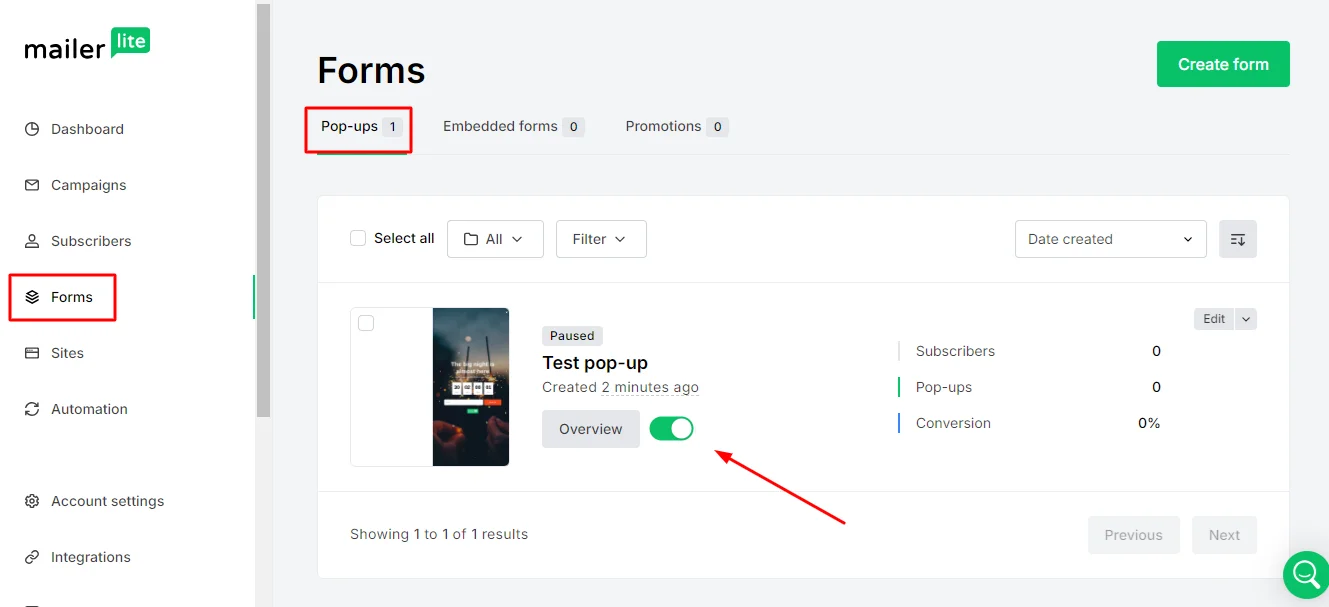Image resolution: width=1329 pixels, height=607 pixels.
Task: Click the 0% conversion value
Action: pos(1149,423)
